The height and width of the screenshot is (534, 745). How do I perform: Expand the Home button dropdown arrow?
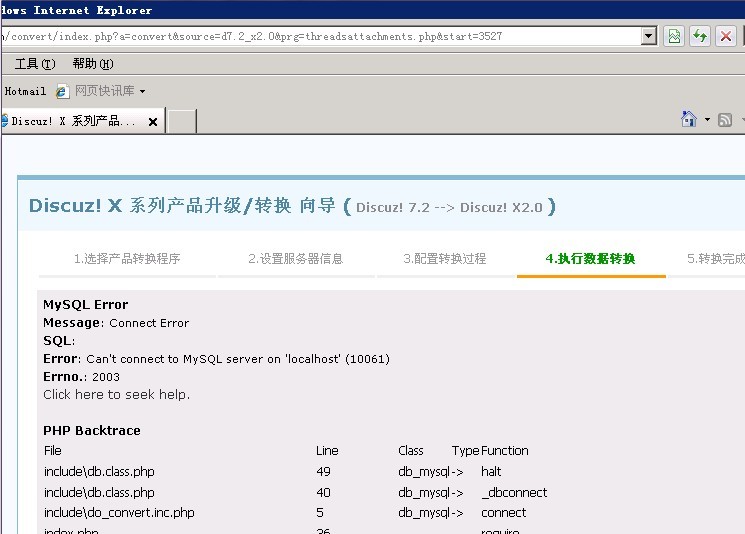coord(707,119)
